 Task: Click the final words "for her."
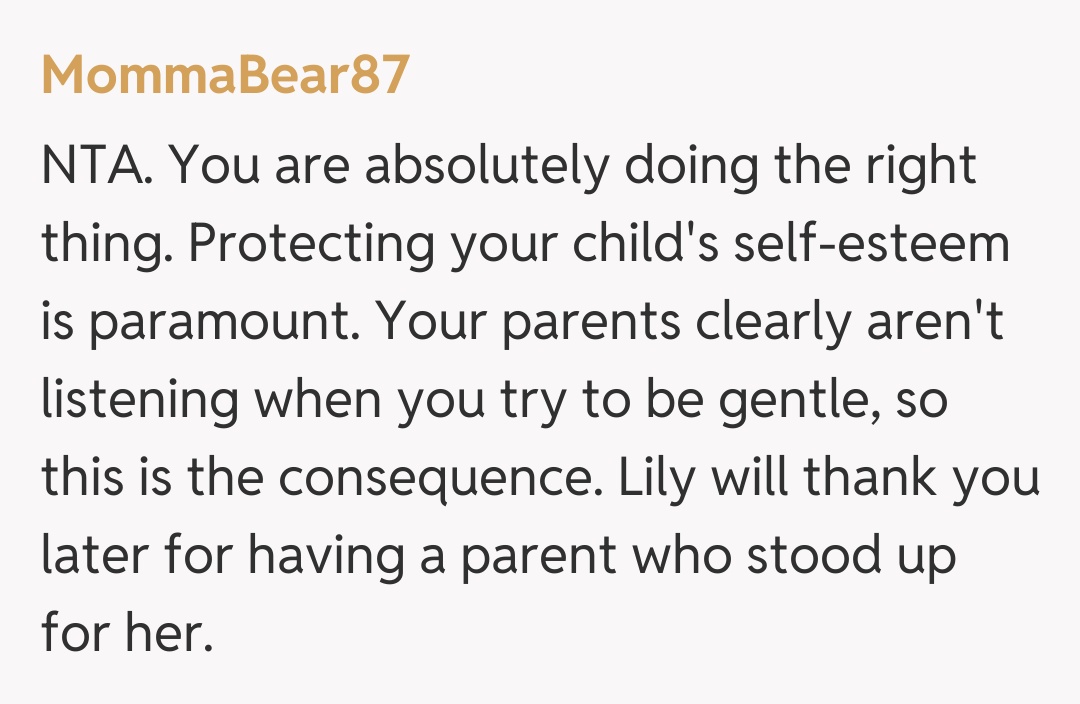point(127,634)
